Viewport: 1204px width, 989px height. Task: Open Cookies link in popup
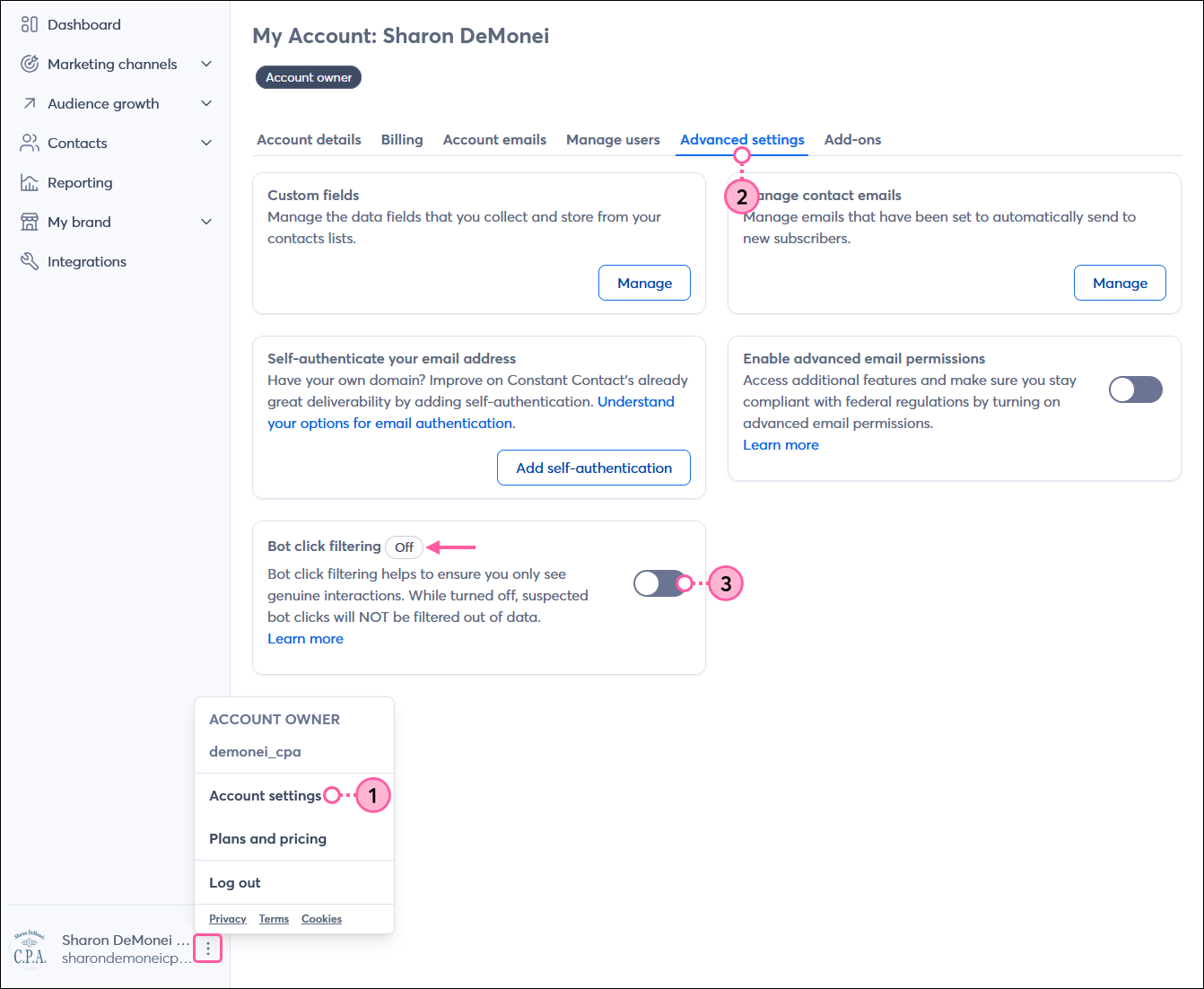tap(321, 918)
